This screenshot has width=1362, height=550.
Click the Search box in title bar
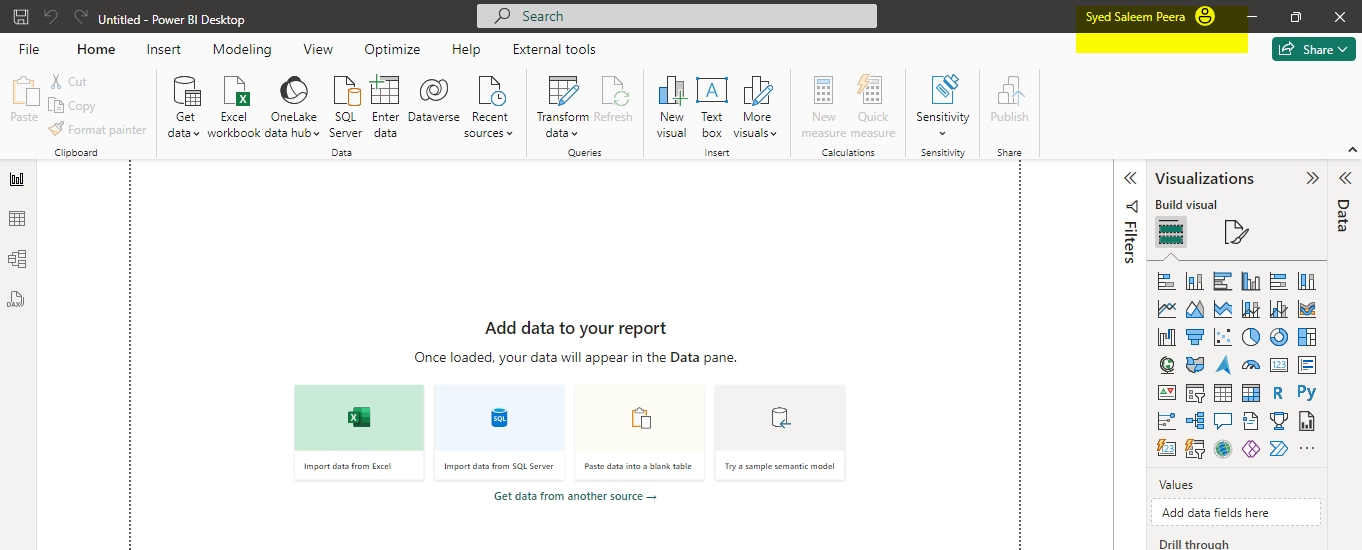coord(677,16)
